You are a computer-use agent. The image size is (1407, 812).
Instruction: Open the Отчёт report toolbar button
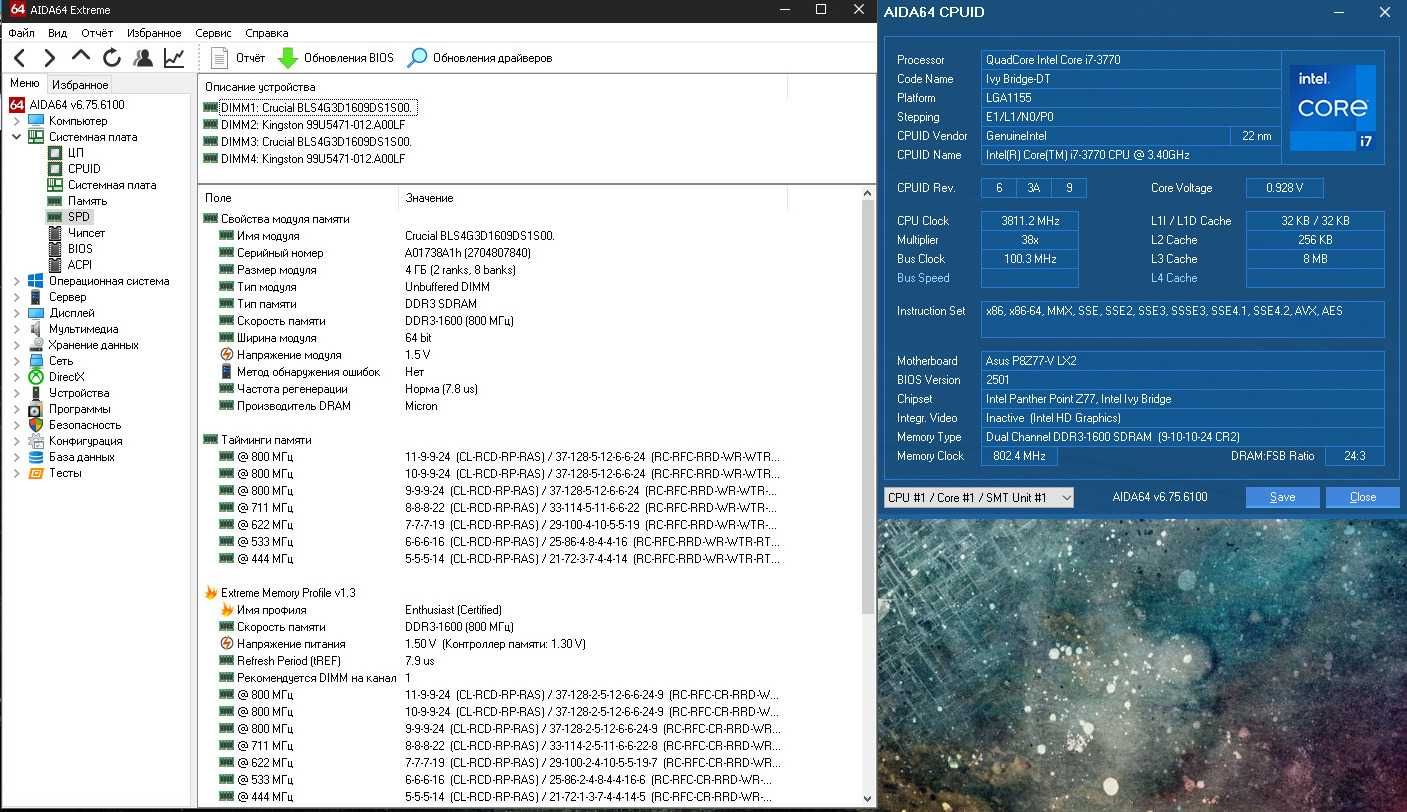pos(238,58)
